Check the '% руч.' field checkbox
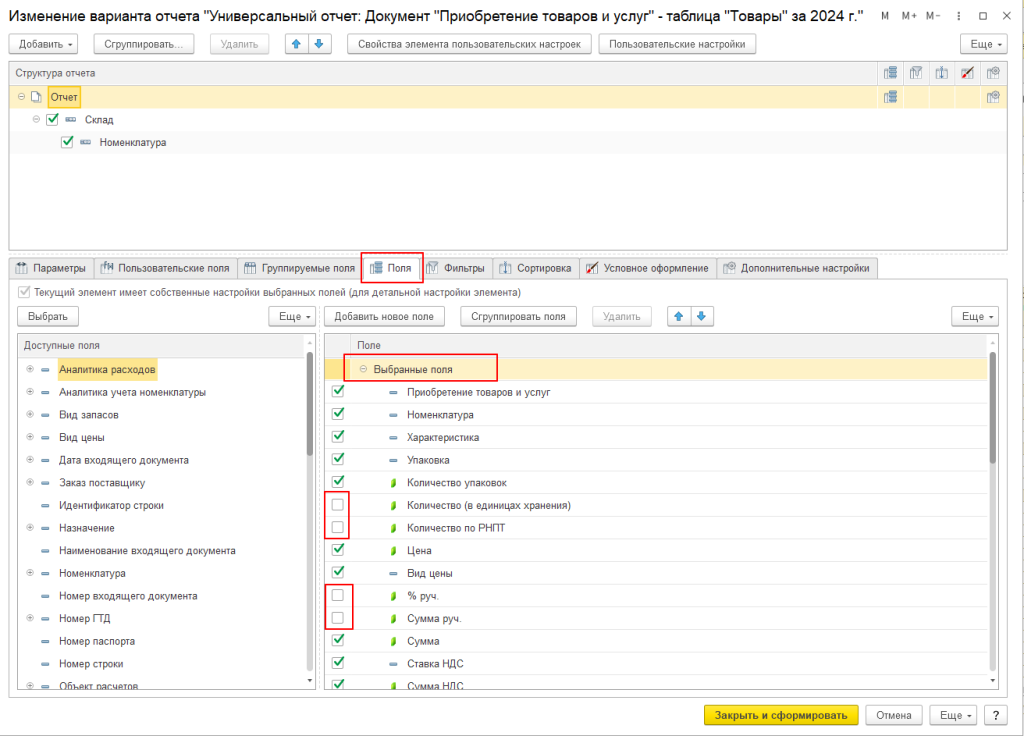The height and width of the screenshot is (736, 1024). tap(338, 596)
